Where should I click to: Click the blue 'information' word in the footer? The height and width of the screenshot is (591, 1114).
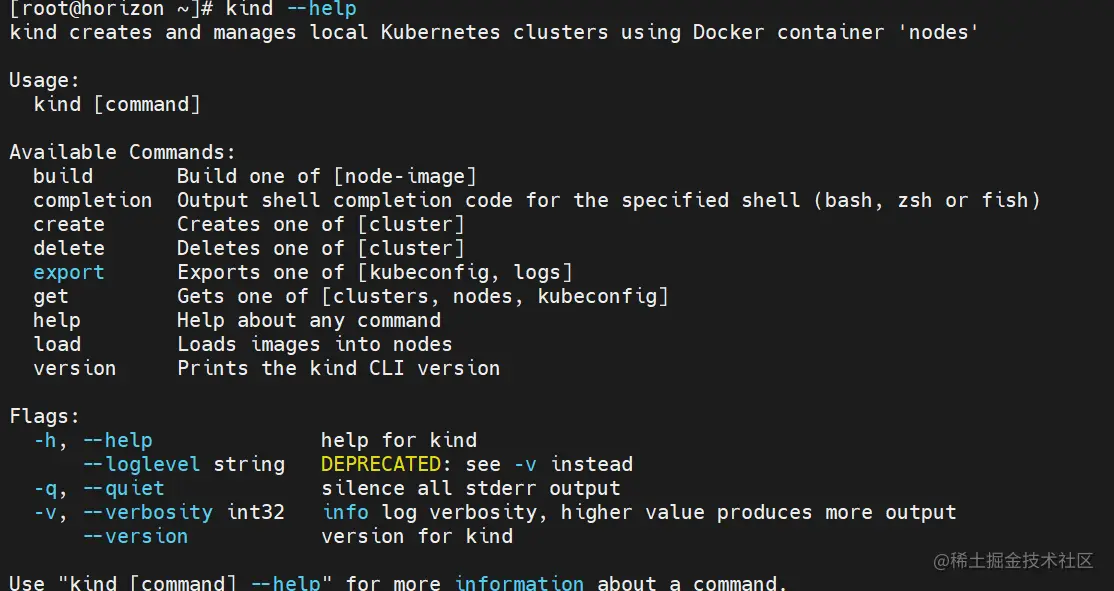point(519,582)
